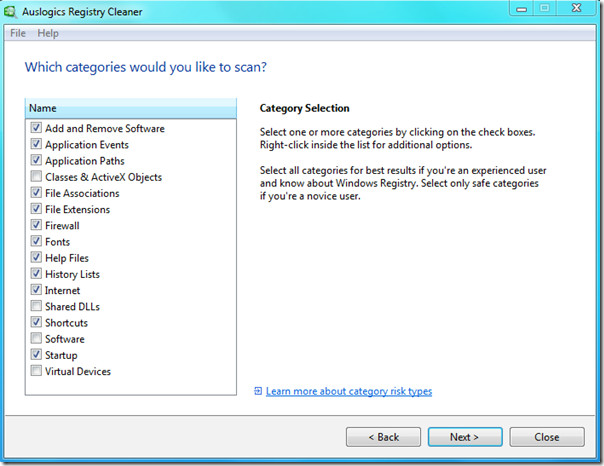This screenshot has width=604, height=466.
Task: Uncheck the File Associations checkbox
Action: coord(36,192)
